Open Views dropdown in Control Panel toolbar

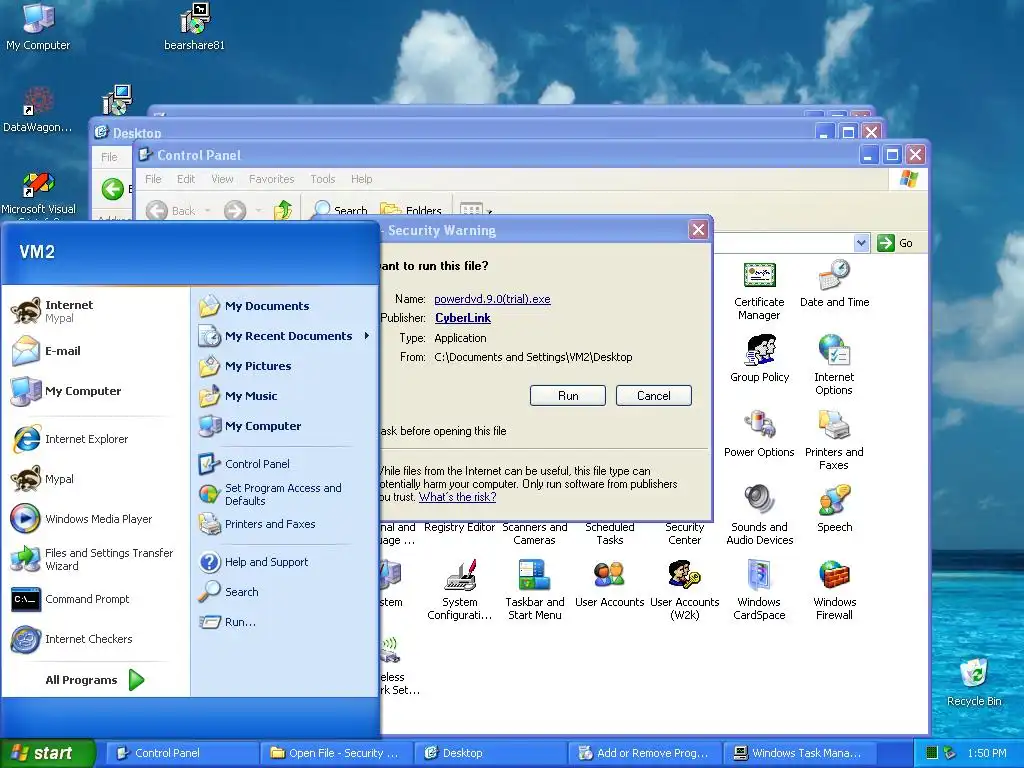489,211
